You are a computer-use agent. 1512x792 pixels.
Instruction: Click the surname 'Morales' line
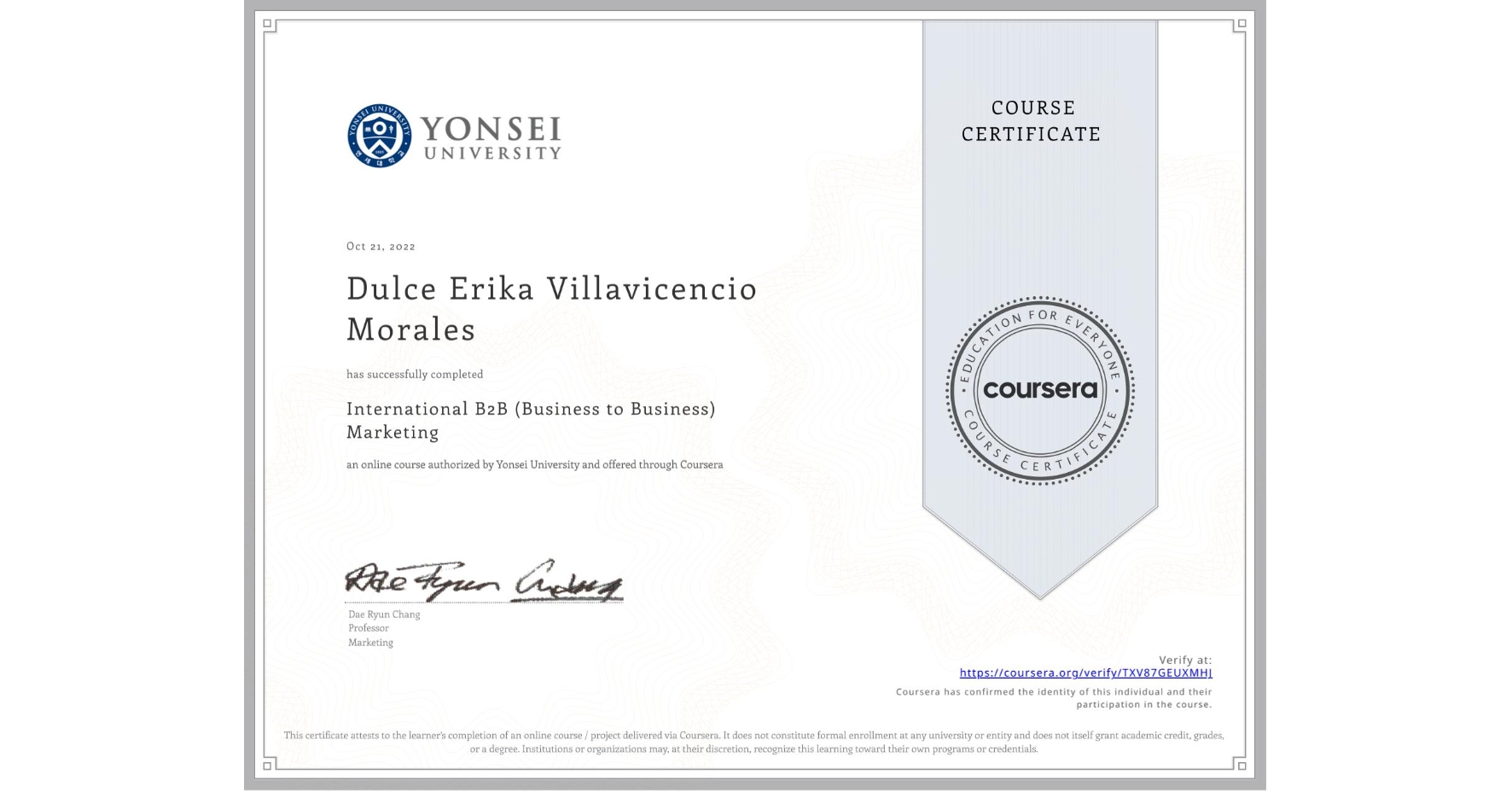tap(410, 329)
